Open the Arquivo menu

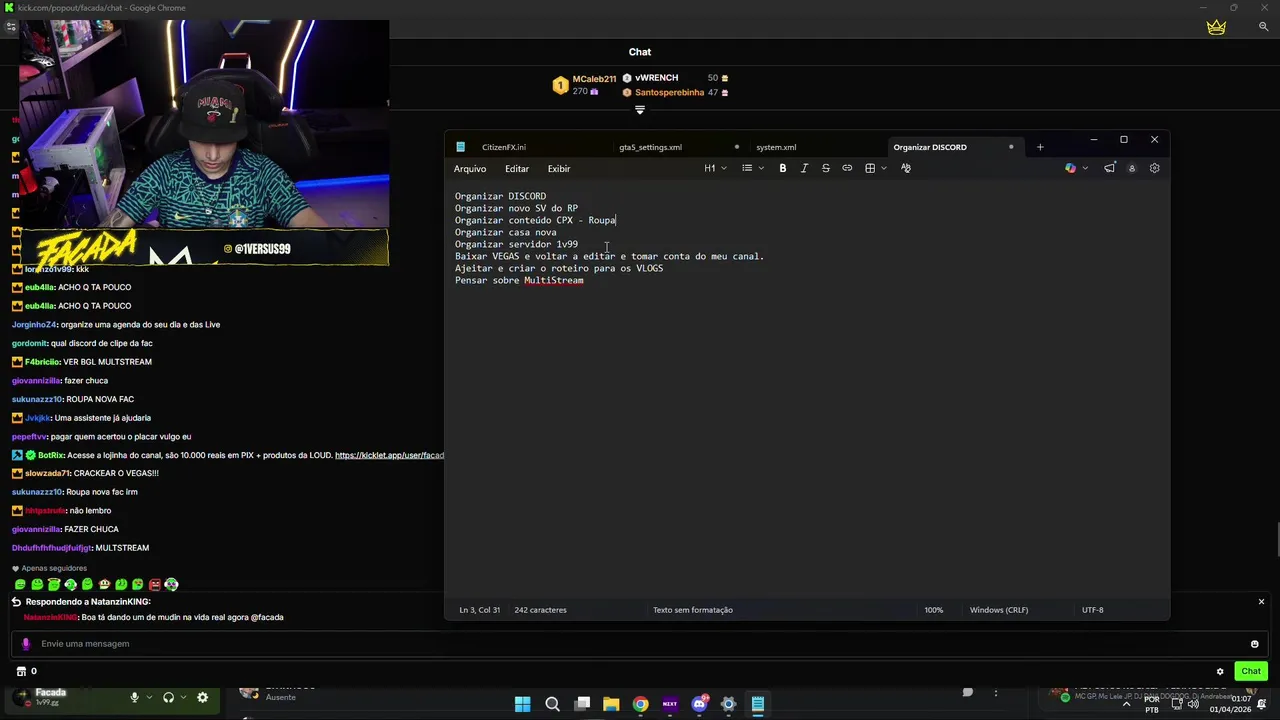point(470,169)
